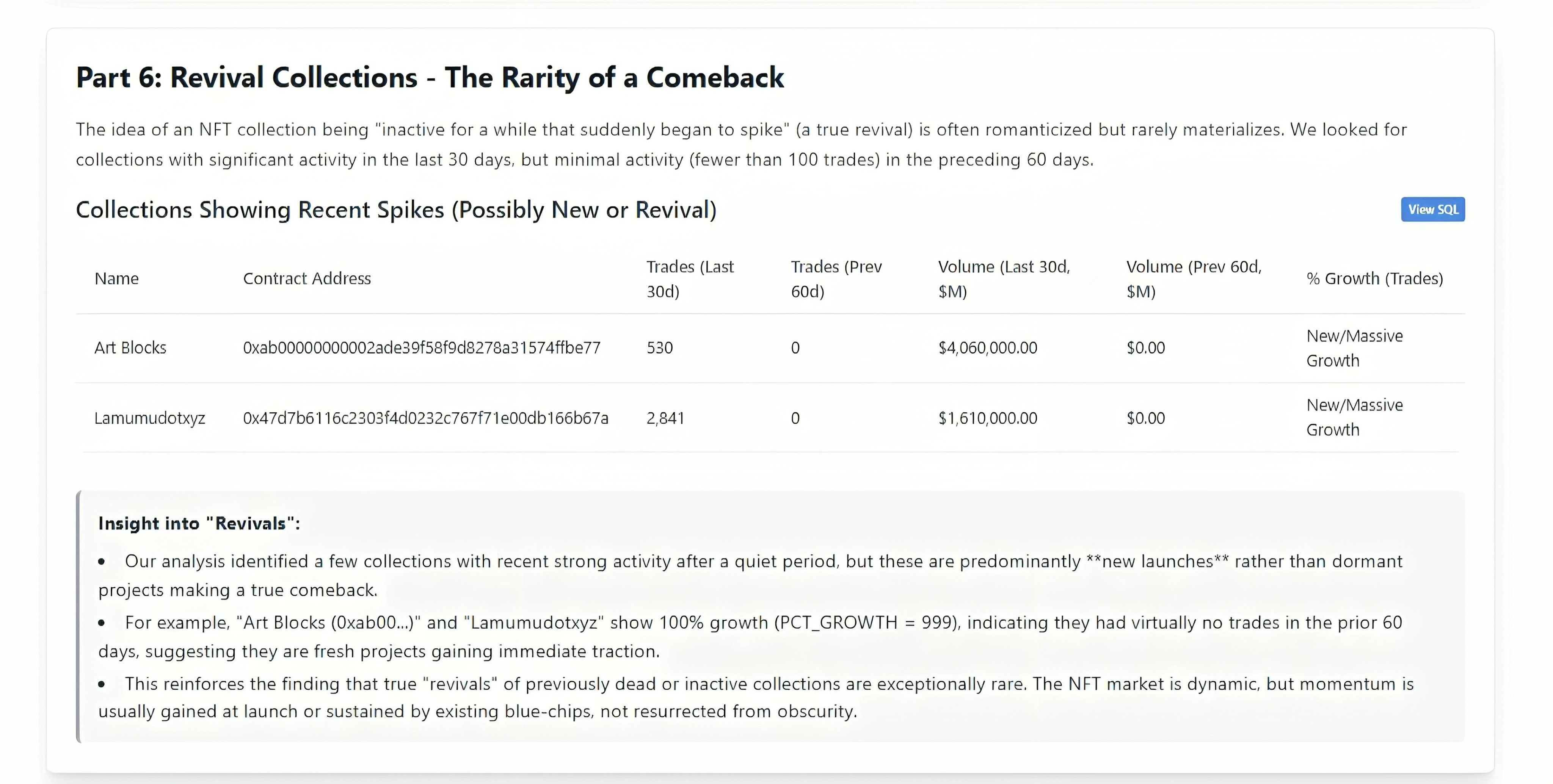The image size is (1553, 784).
Task: Click the $1,610,000.00 volume cell
Action: (x=988, y=418)
